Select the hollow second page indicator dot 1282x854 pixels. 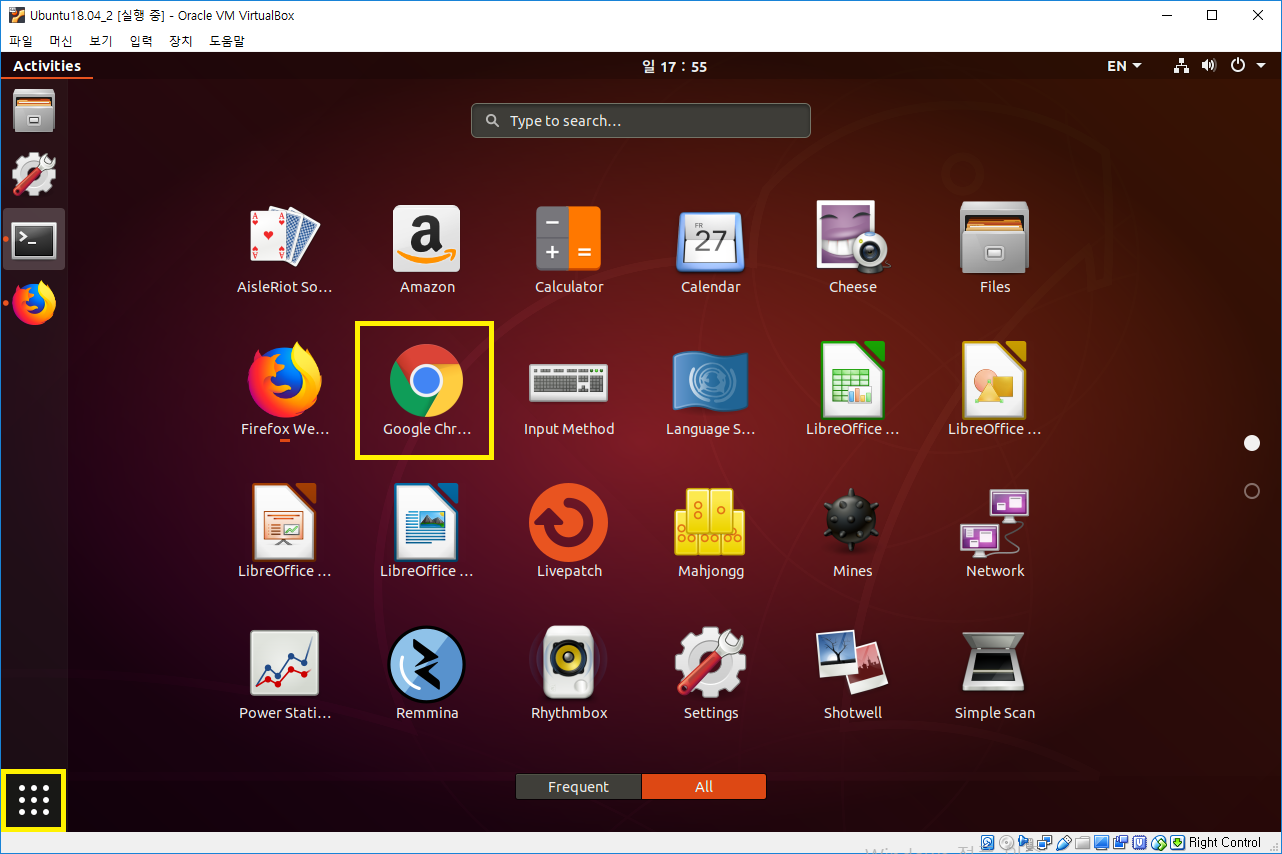(x=1251, y=491)
